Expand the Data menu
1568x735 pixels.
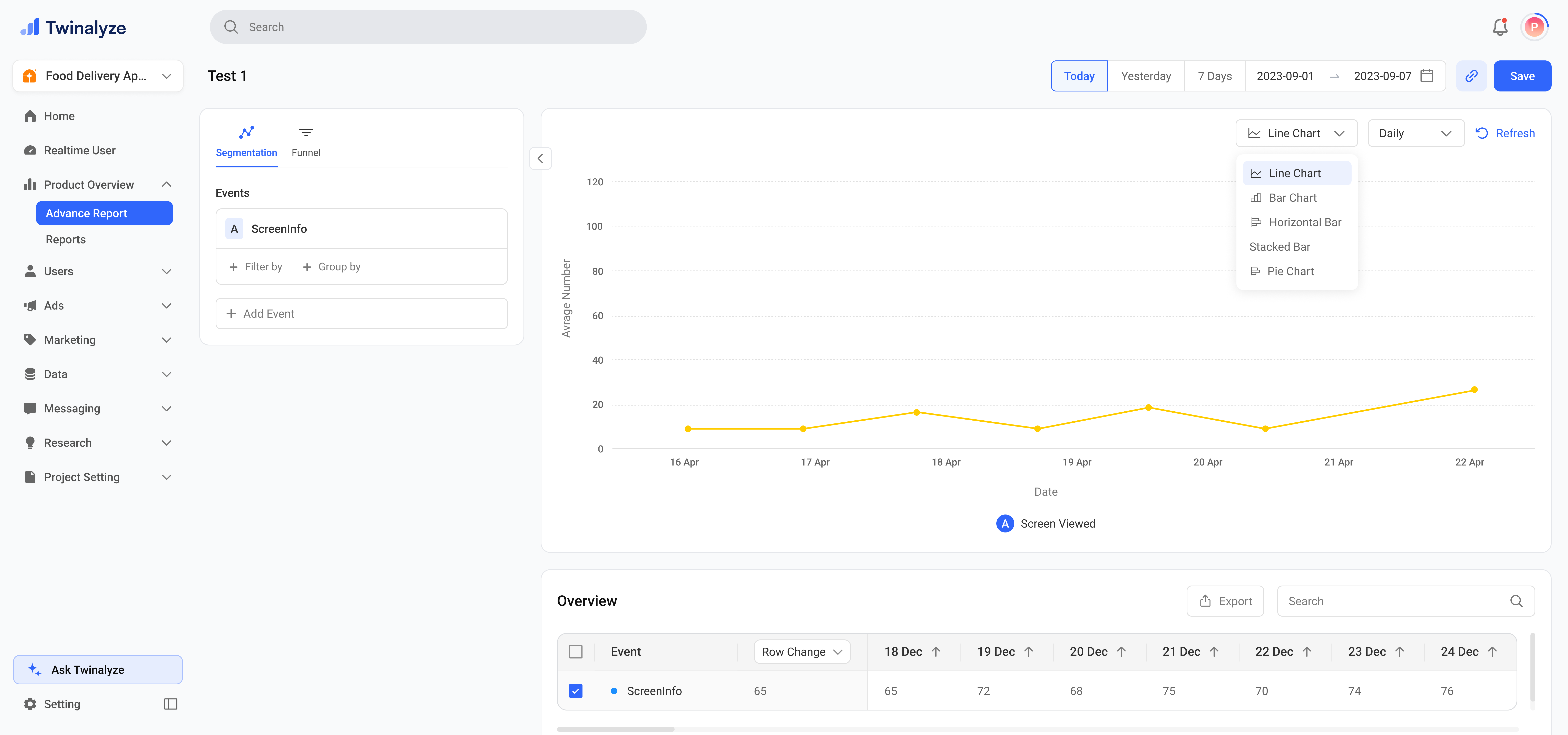point(166,374)
